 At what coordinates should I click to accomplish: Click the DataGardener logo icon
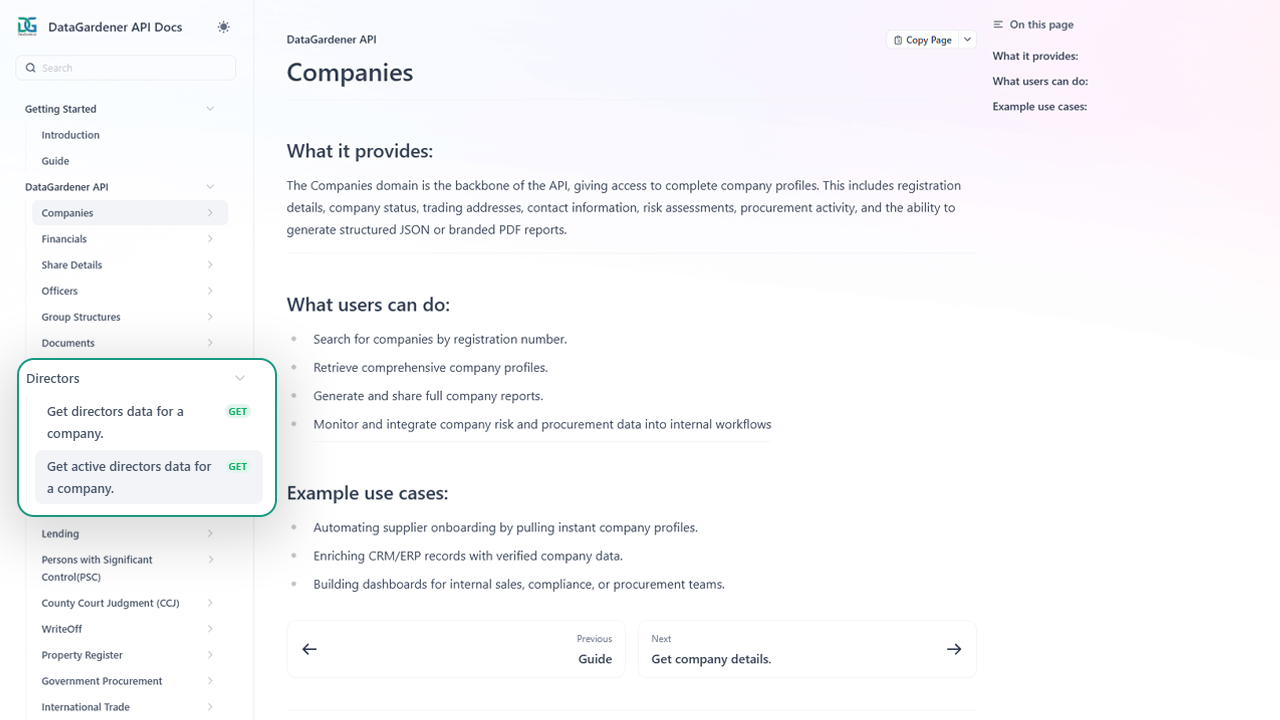(27, 26)
